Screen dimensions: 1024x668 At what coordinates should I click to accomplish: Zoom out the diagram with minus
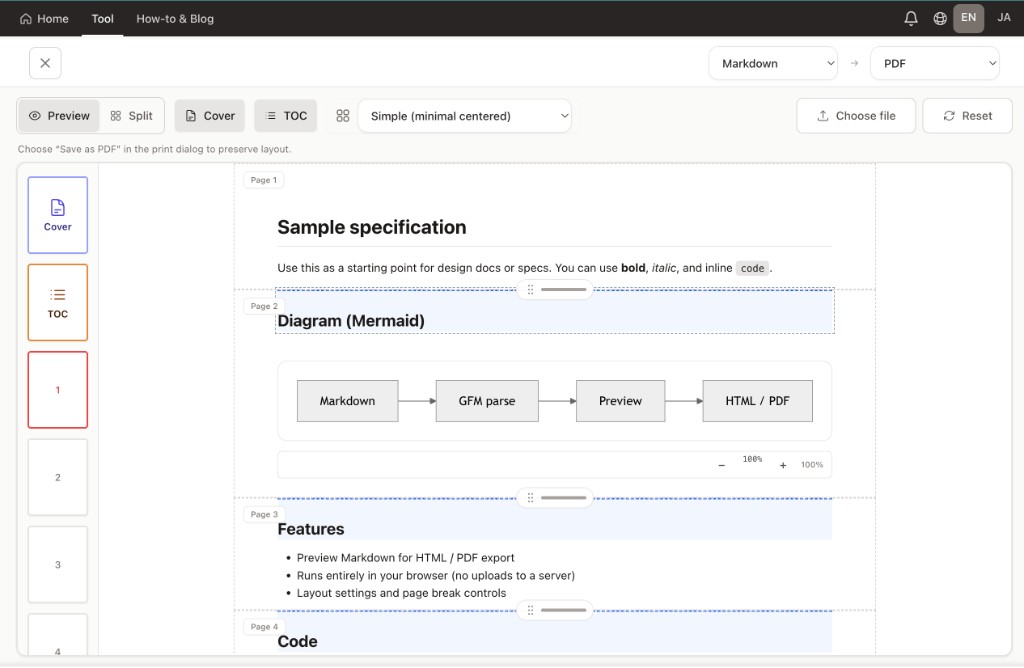[722, 465]
